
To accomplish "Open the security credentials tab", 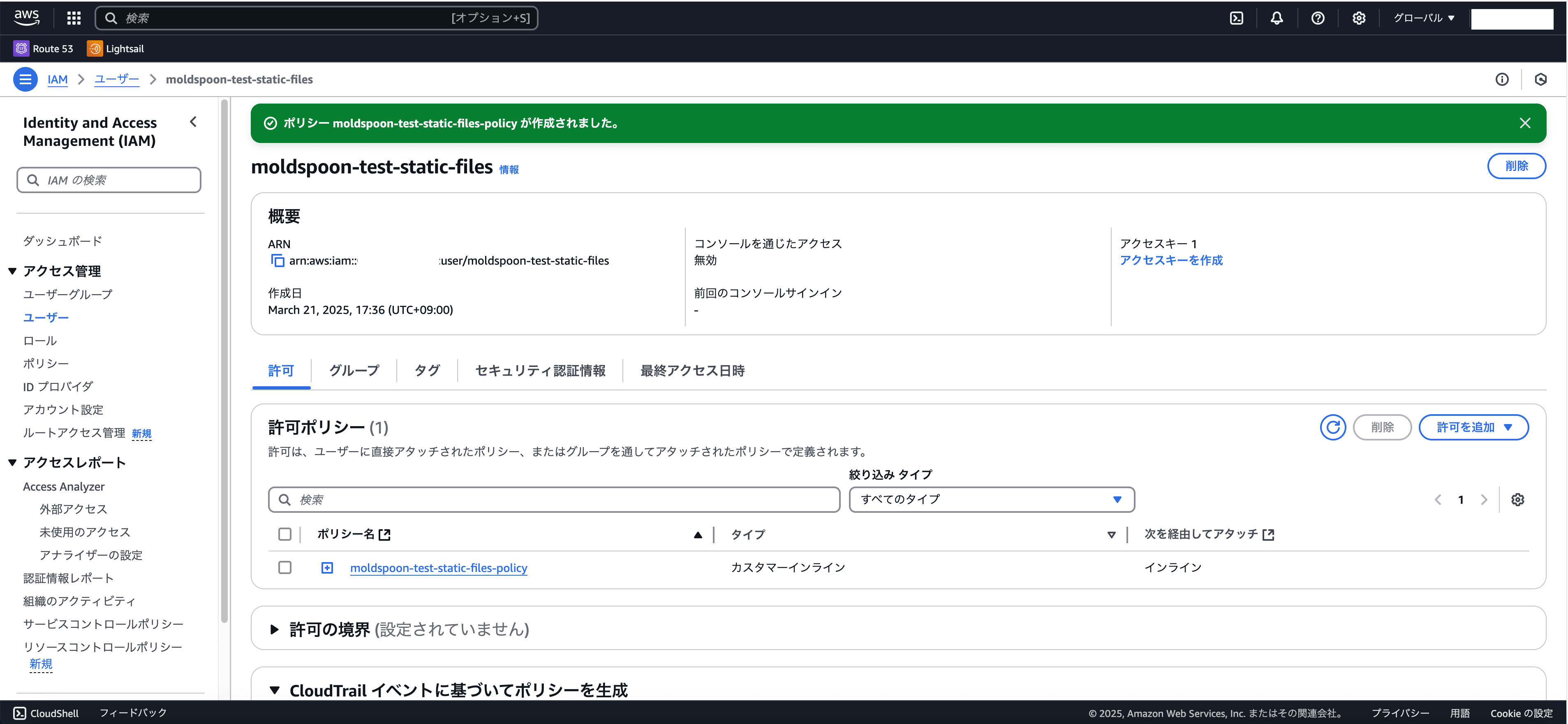I will pyautogui.click(x=540, y=371).
